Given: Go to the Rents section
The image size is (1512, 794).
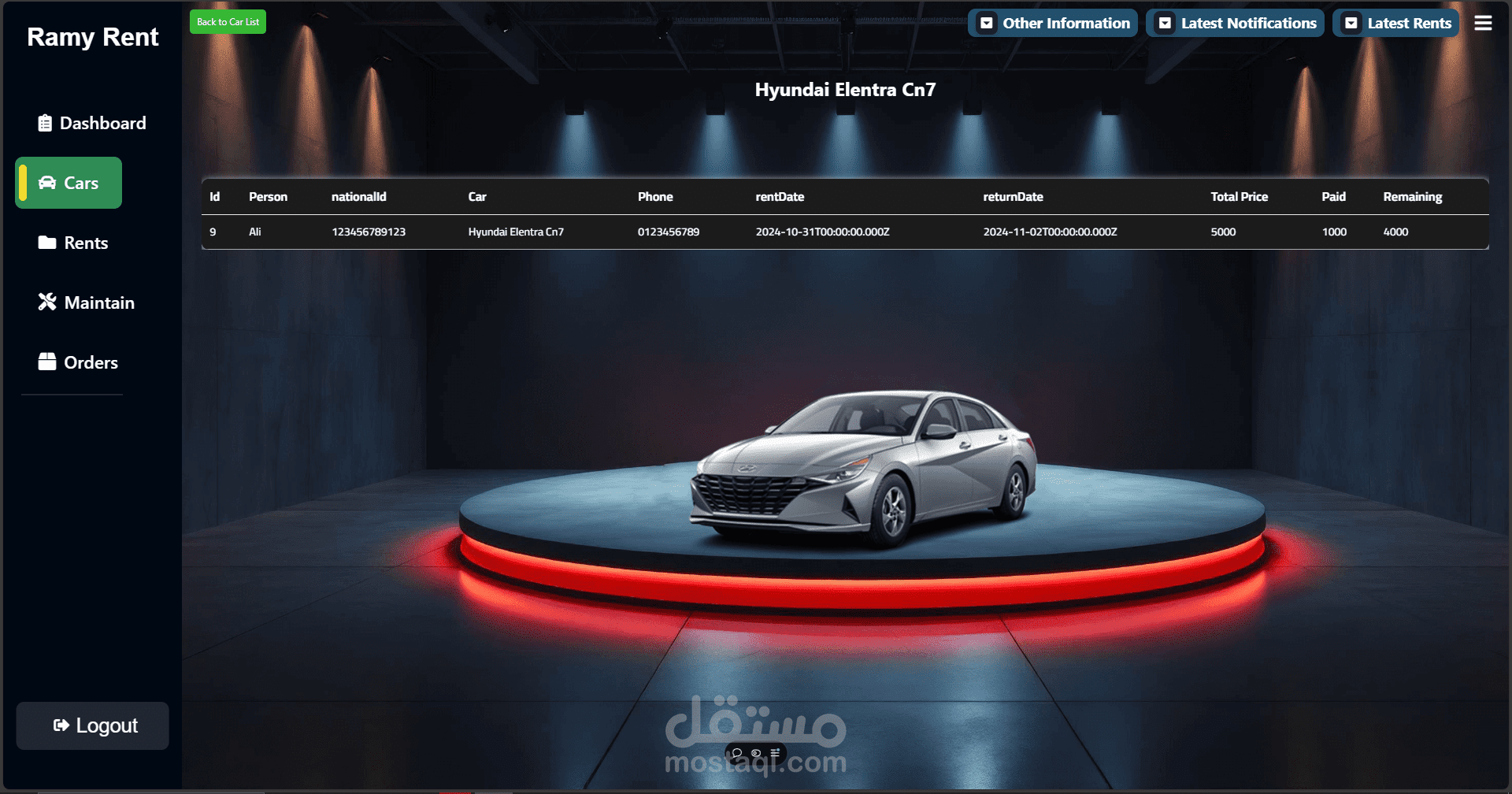Looking at the screenshot, I should pos(73,243).
